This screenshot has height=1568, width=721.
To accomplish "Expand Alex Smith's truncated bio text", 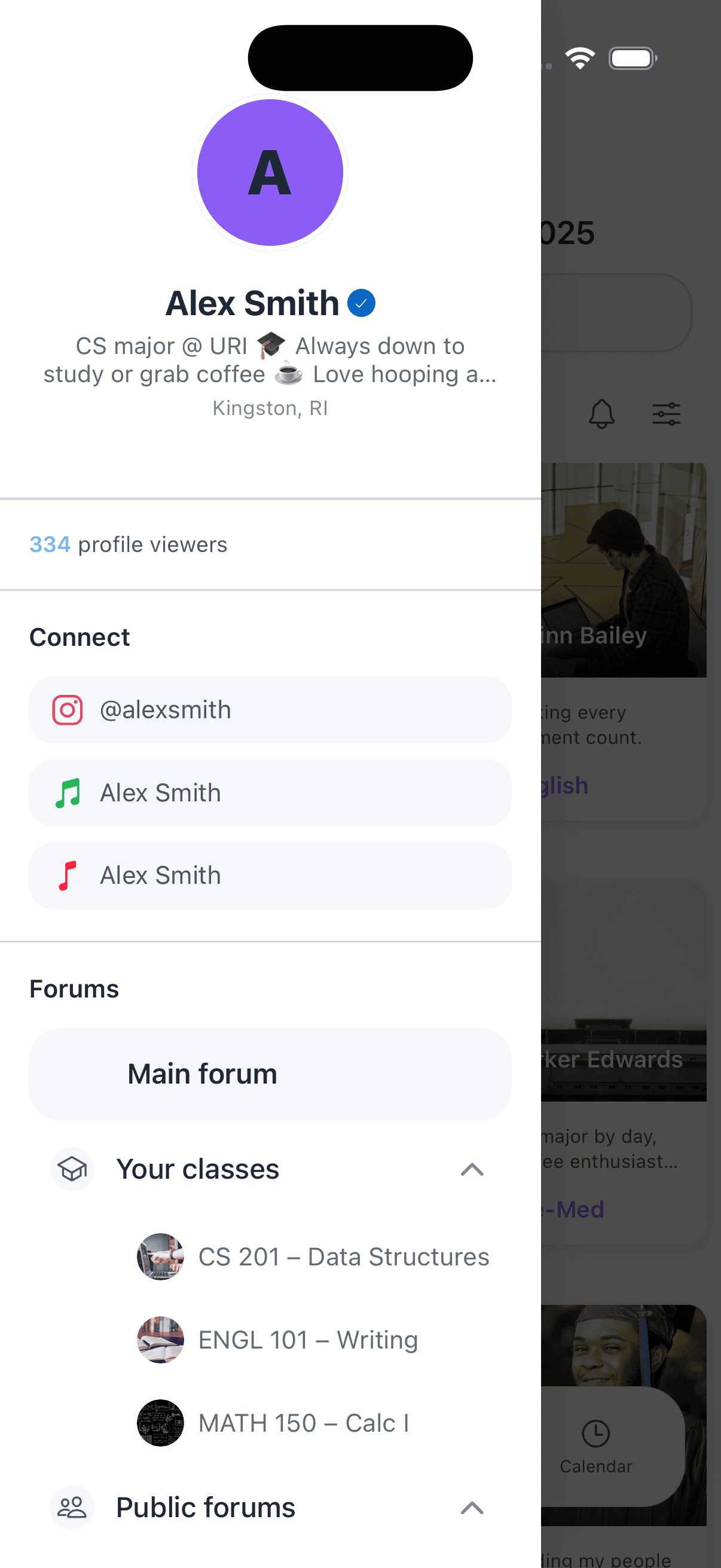I will pos(270,361).
